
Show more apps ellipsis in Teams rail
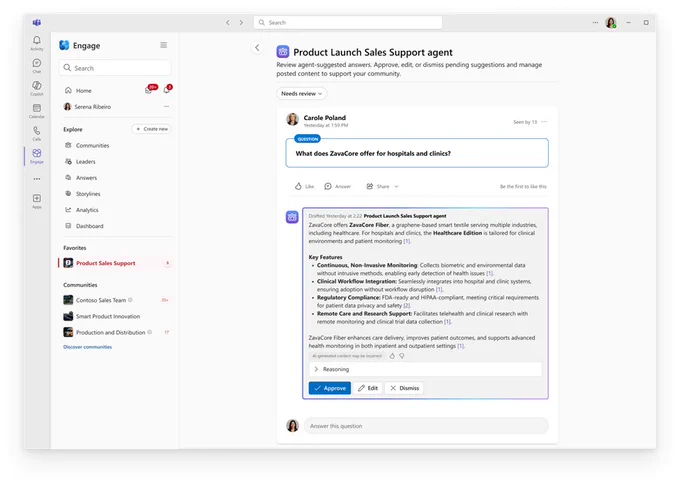[x=37, y=179]
